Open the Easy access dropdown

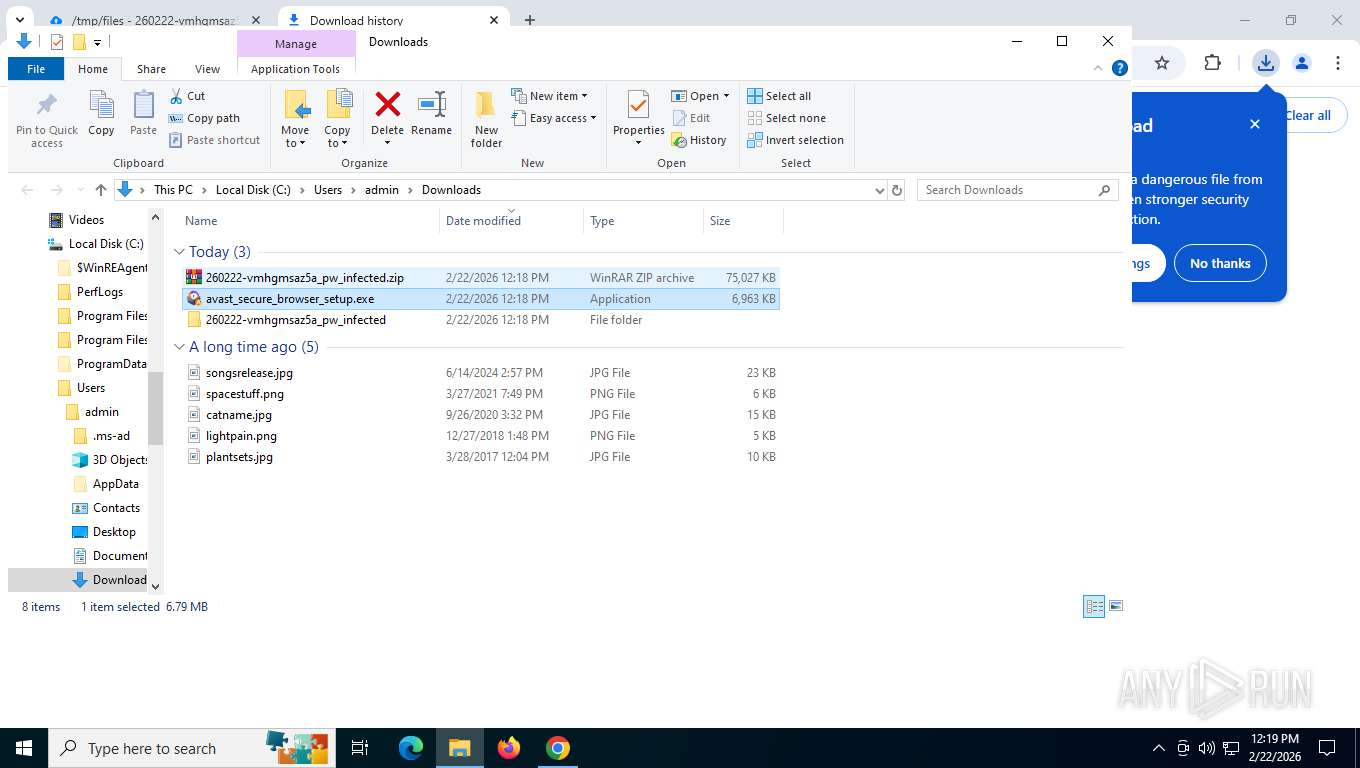coord(553,118)
